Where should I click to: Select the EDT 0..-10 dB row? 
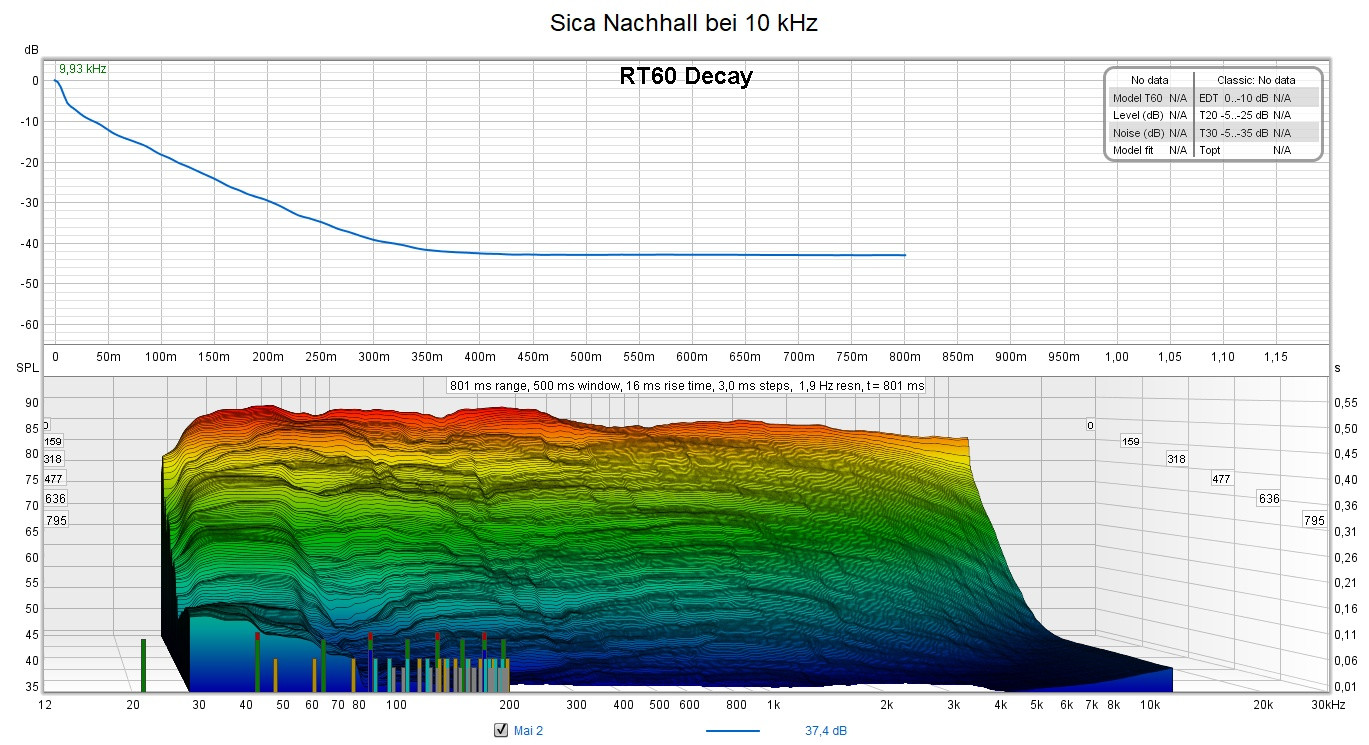(1256, 98)
